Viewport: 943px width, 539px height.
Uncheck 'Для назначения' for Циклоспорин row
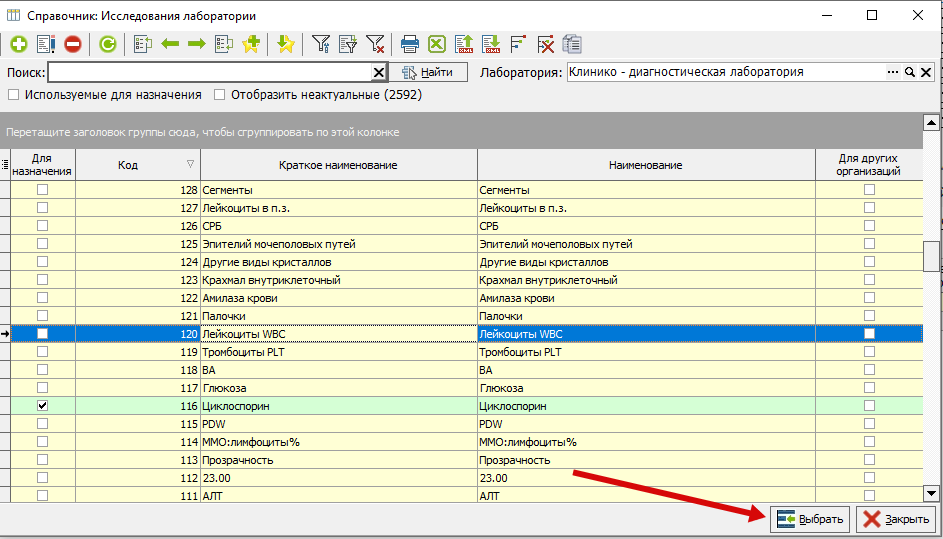tap(43, 406)
